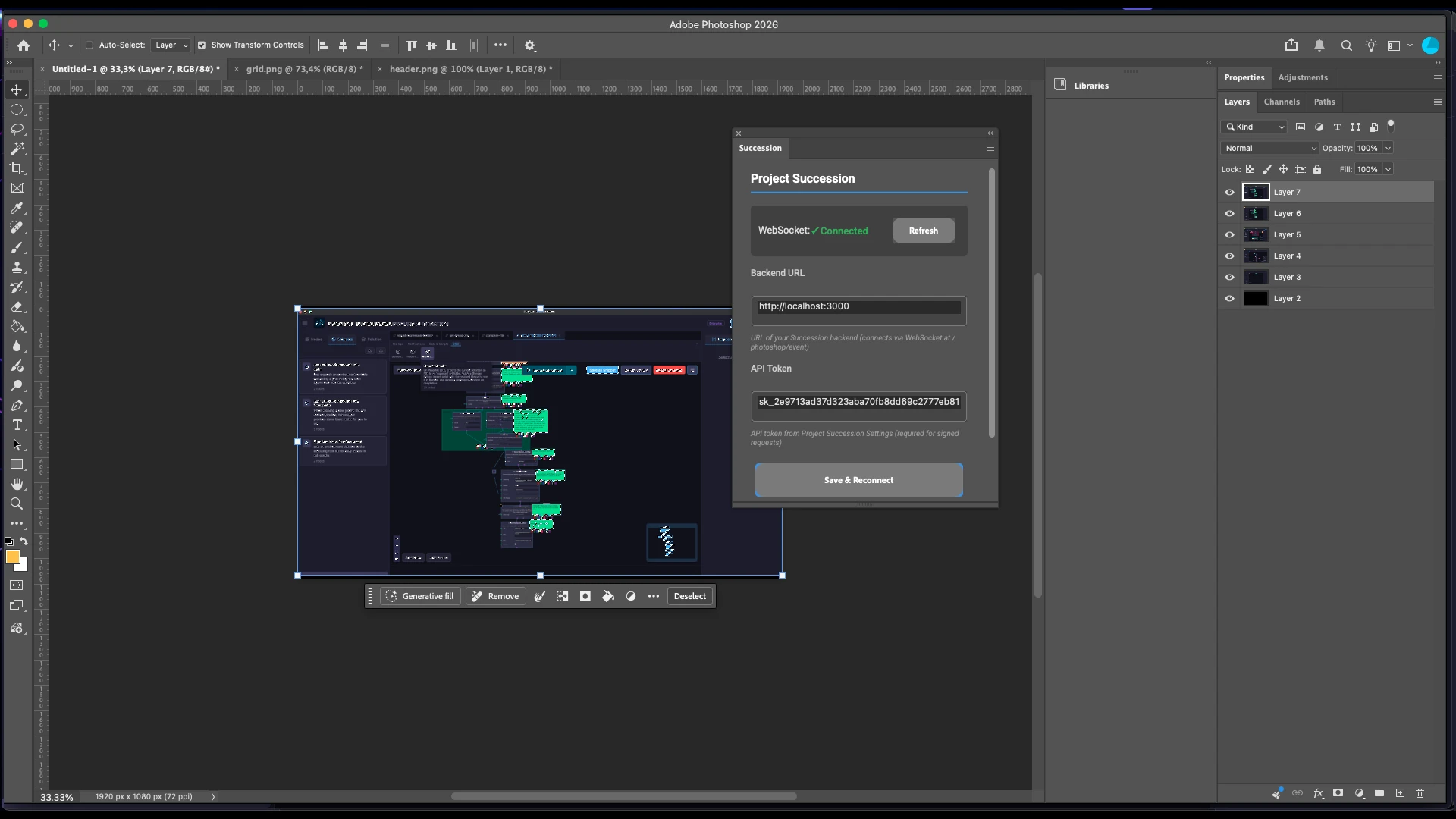
Task: Click the Refresh button
Action: (x=924, y=231)
